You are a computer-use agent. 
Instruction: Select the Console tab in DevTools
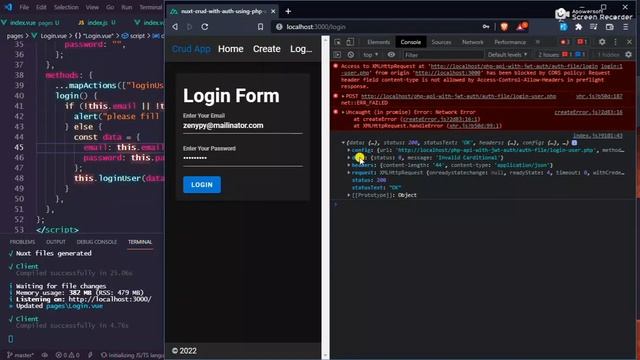[411, 42]
